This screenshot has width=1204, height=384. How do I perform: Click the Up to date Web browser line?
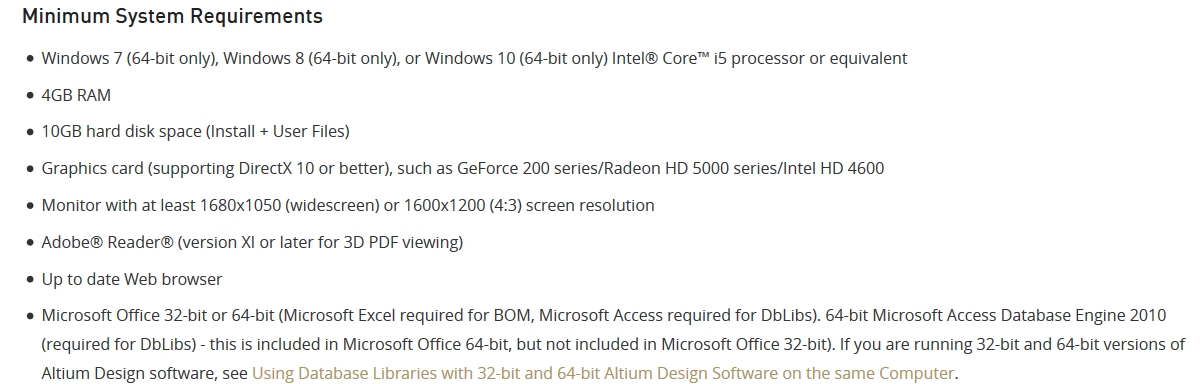click(x=132, y=279)
